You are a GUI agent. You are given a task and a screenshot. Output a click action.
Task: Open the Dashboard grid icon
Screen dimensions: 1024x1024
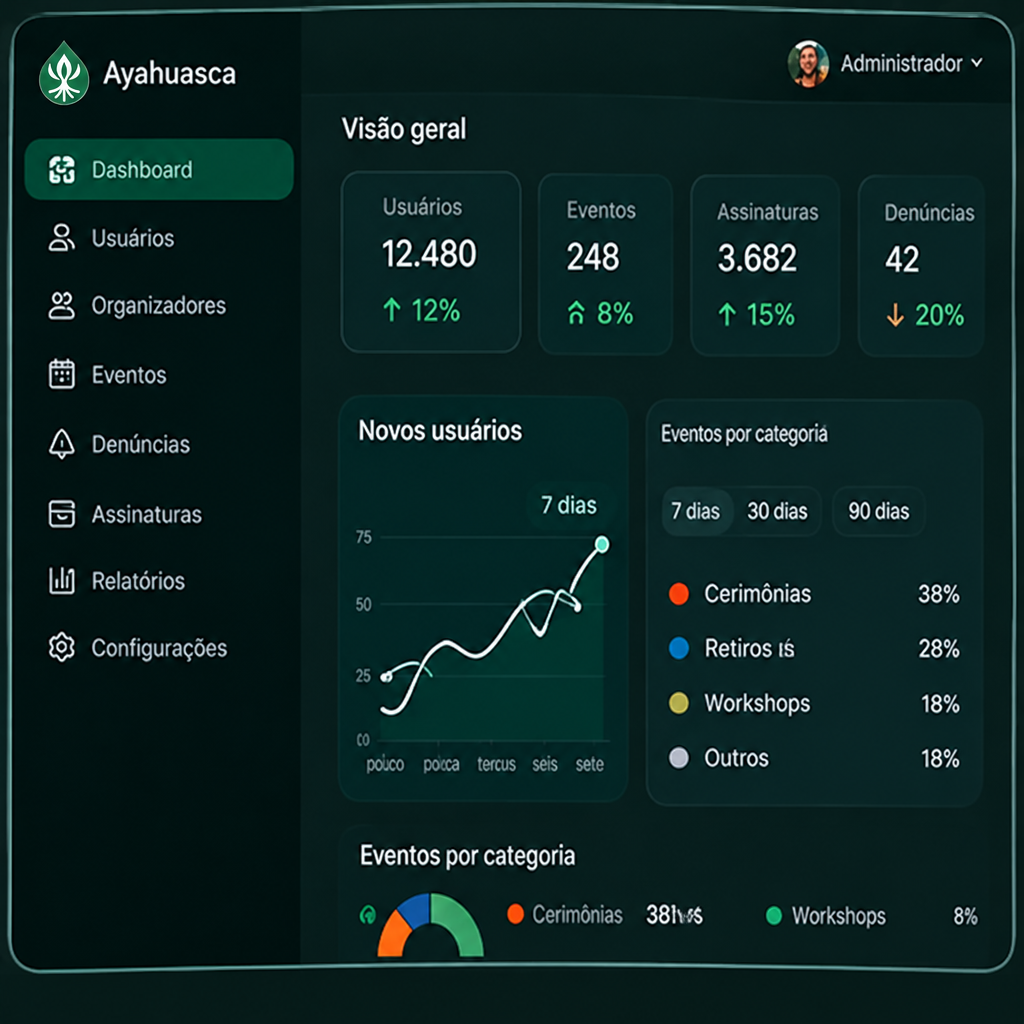[x=62, y=170]
